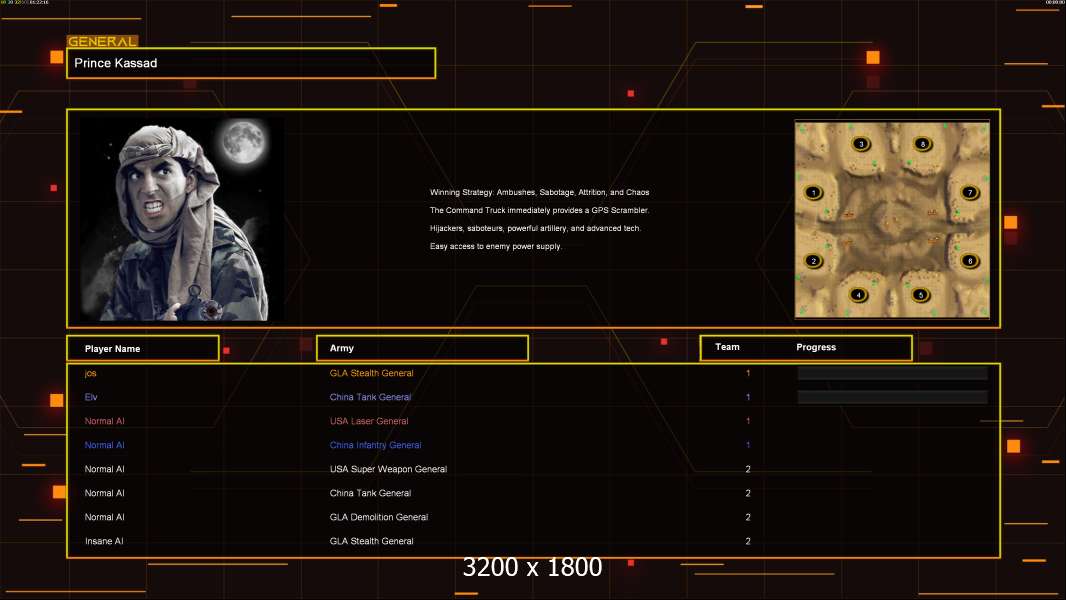Click team number in Insane AI row
Image resolution: width=1066 pixels, height=600 pixels.
pos(748,541)
